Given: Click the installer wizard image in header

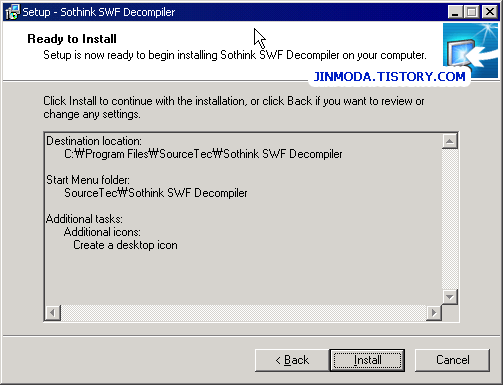Looking at the screenshot, I should coord(470,50).
